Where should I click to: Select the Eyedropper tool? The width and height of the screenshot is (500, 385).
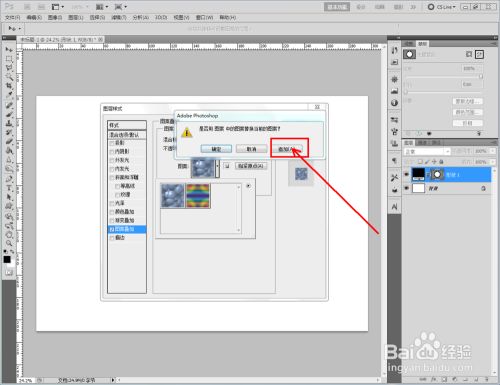[x=9, y=95]
